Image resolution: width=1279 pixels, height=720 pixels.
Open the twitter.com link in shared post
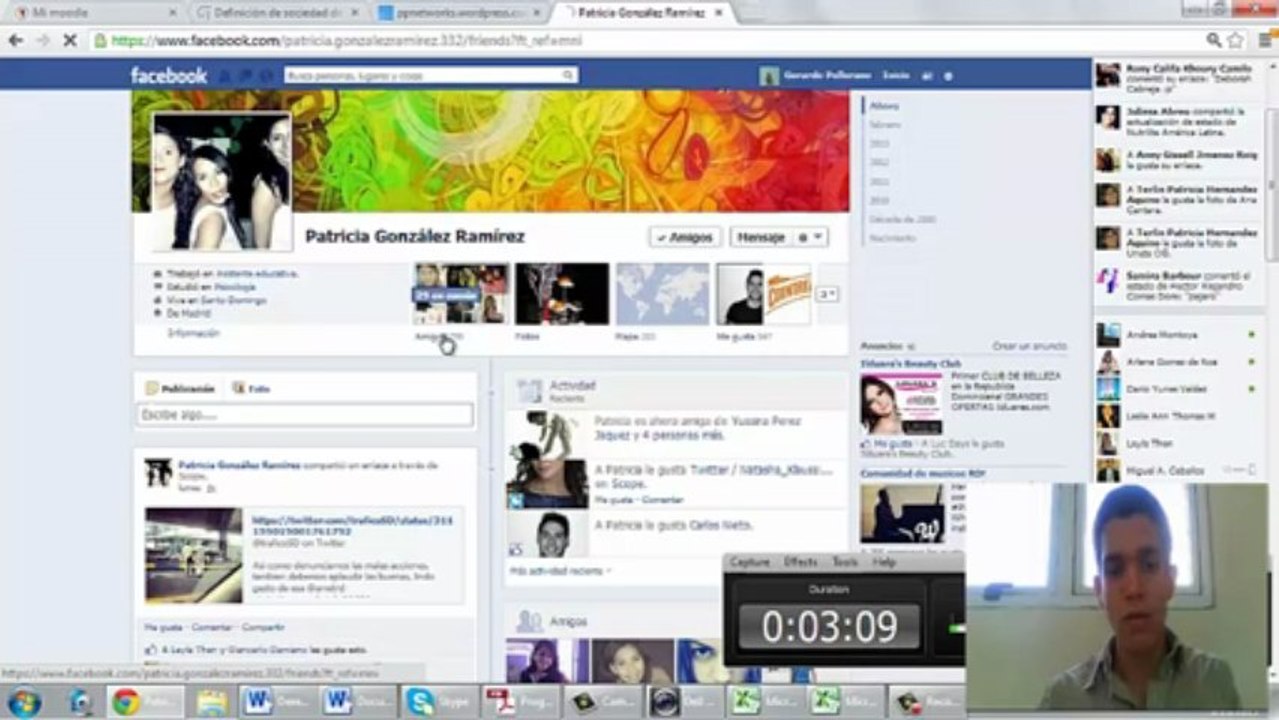[x=352, y=526]
